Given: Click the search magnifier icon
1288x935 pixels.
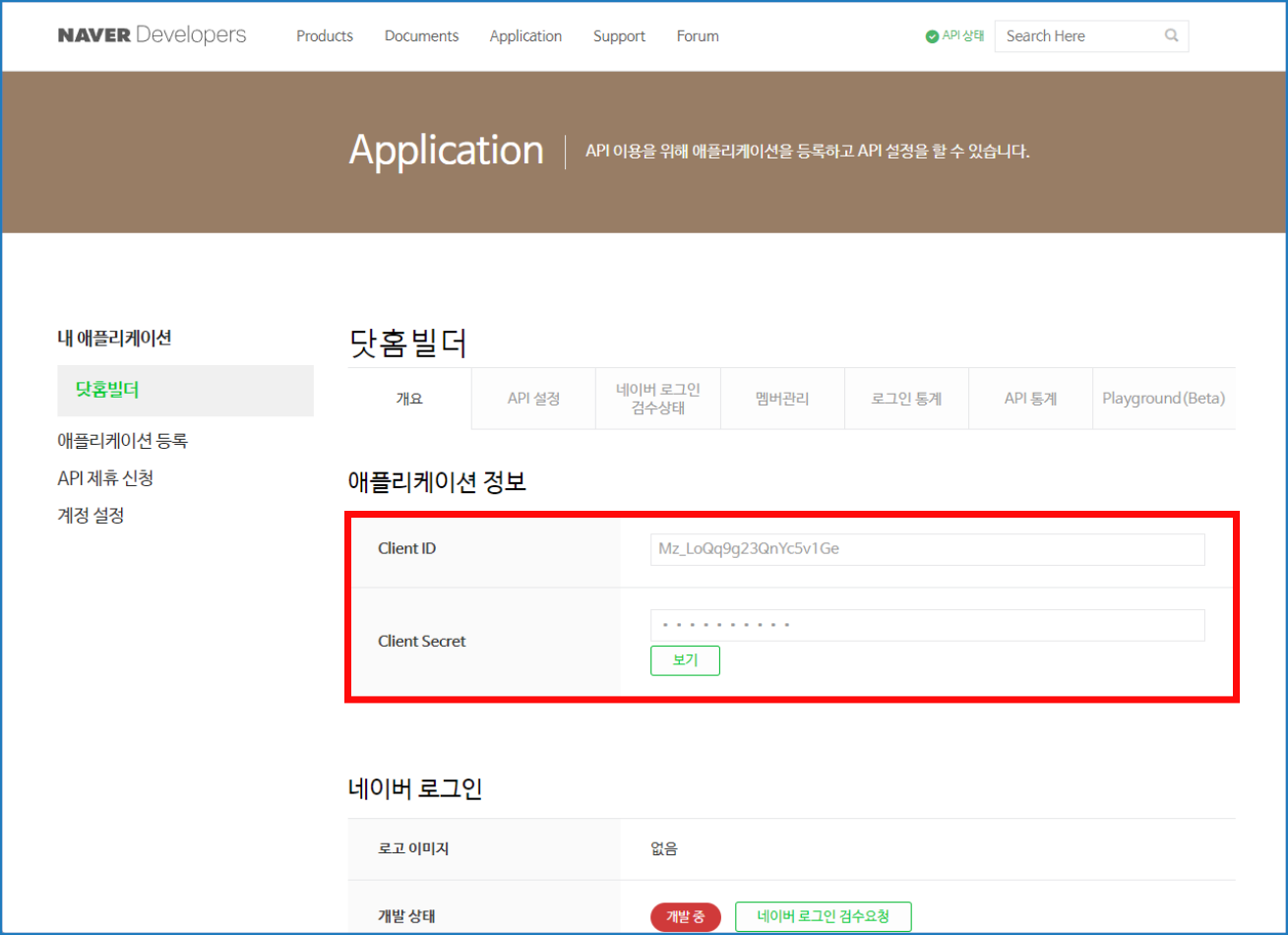Looking at the screenshot, I should 1171,35.
